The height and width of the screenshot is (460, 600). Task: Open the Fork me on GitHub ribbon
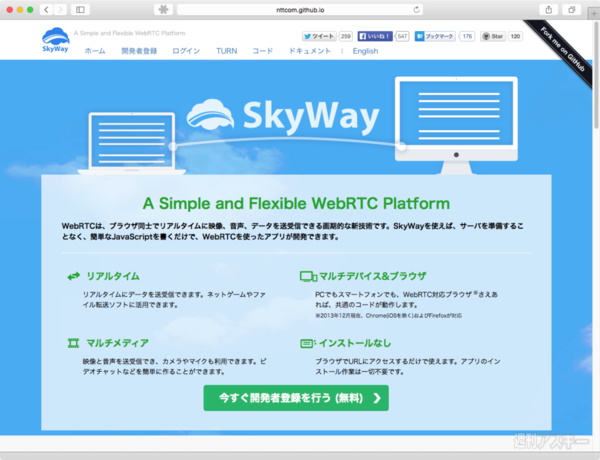562,49
